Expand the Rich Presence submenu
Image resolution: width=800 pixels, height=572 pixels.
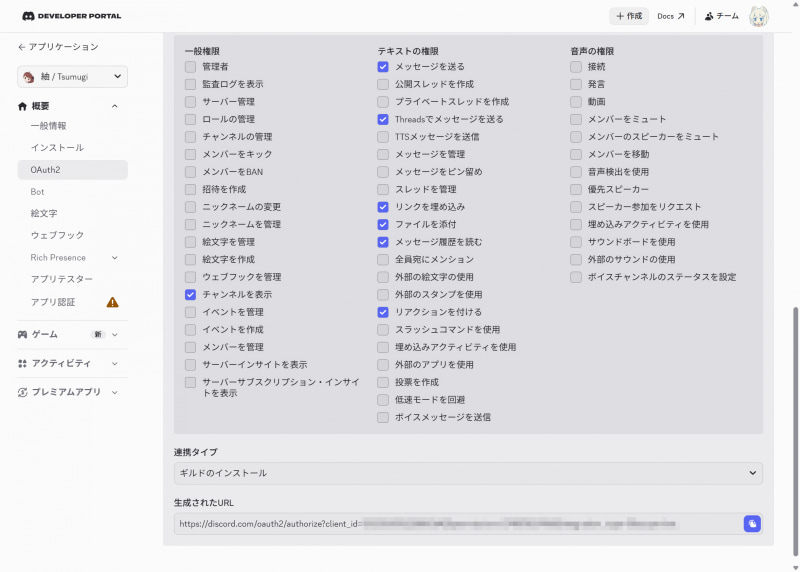[x=115, y=258]
